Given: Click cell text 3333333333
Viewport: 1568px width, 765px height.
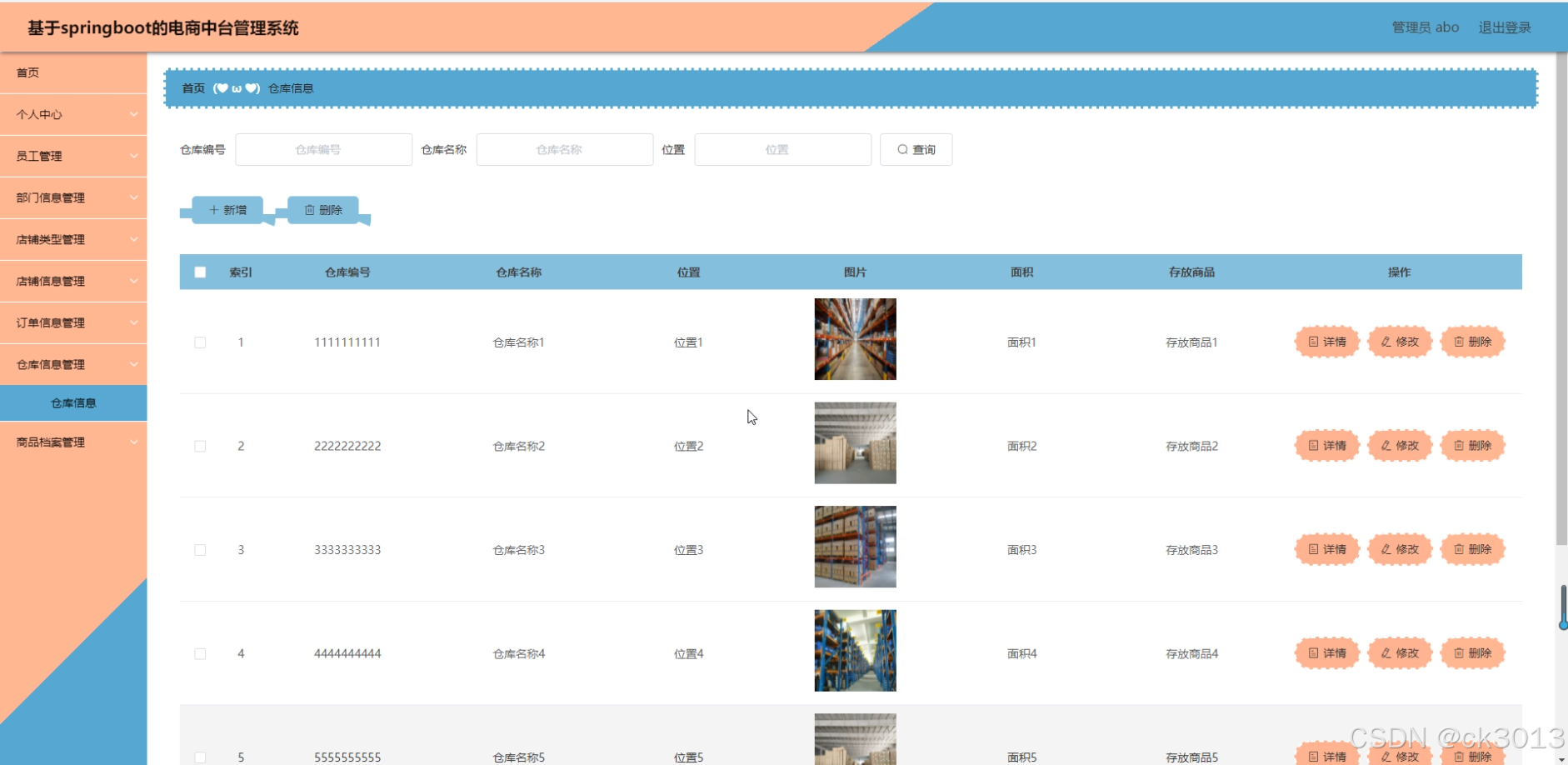Looking at the screenshot, I should (347, 550).
